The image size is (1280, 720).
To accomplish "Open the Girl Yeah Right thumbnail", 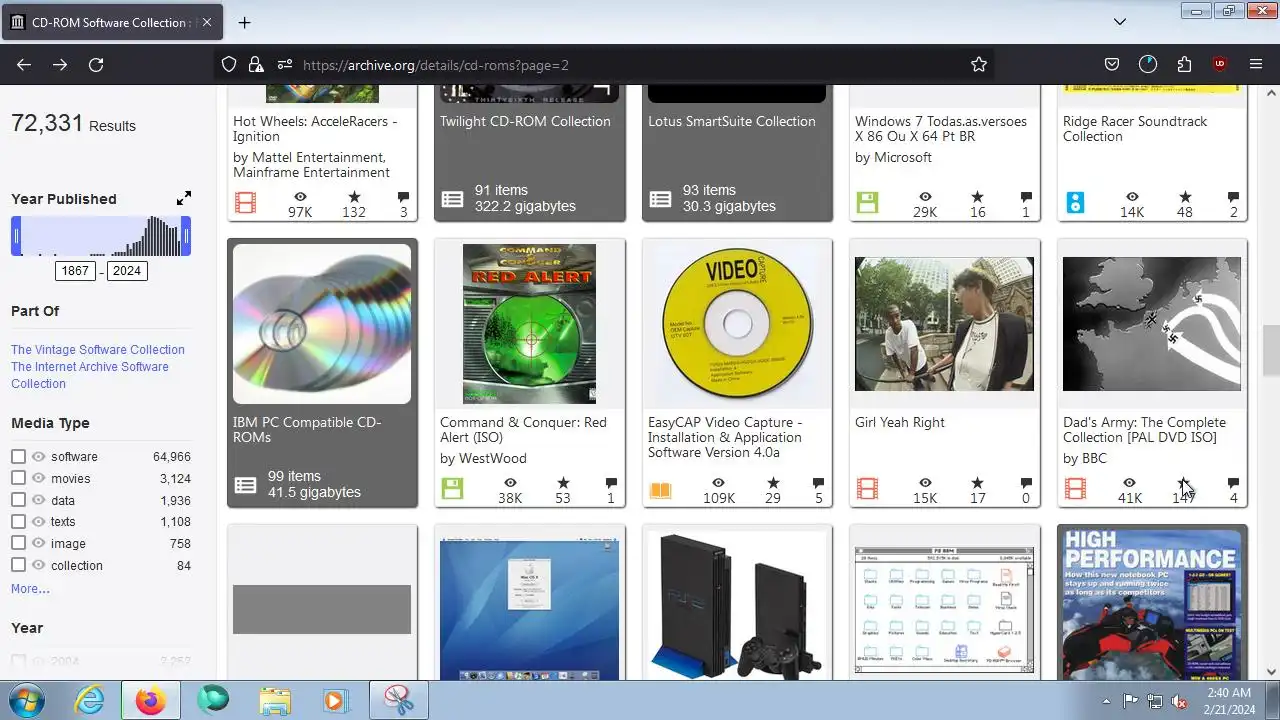I will [x=944, y=324].
